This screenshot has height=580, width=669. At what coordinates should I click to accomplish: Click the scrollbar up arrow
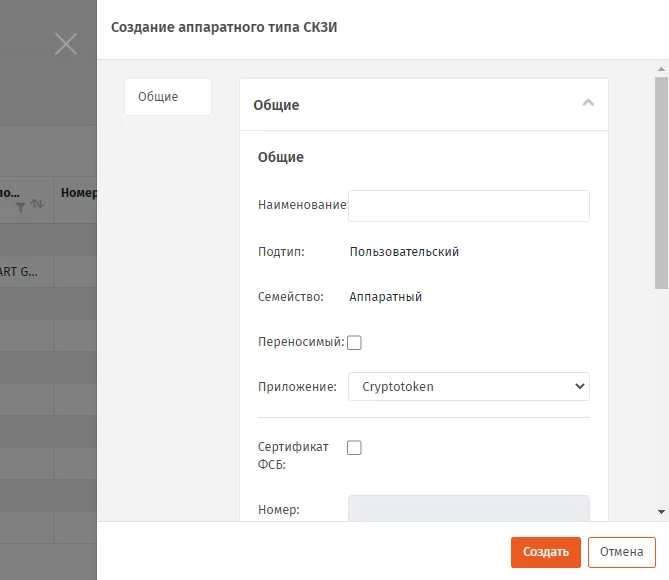pos(661,69)
